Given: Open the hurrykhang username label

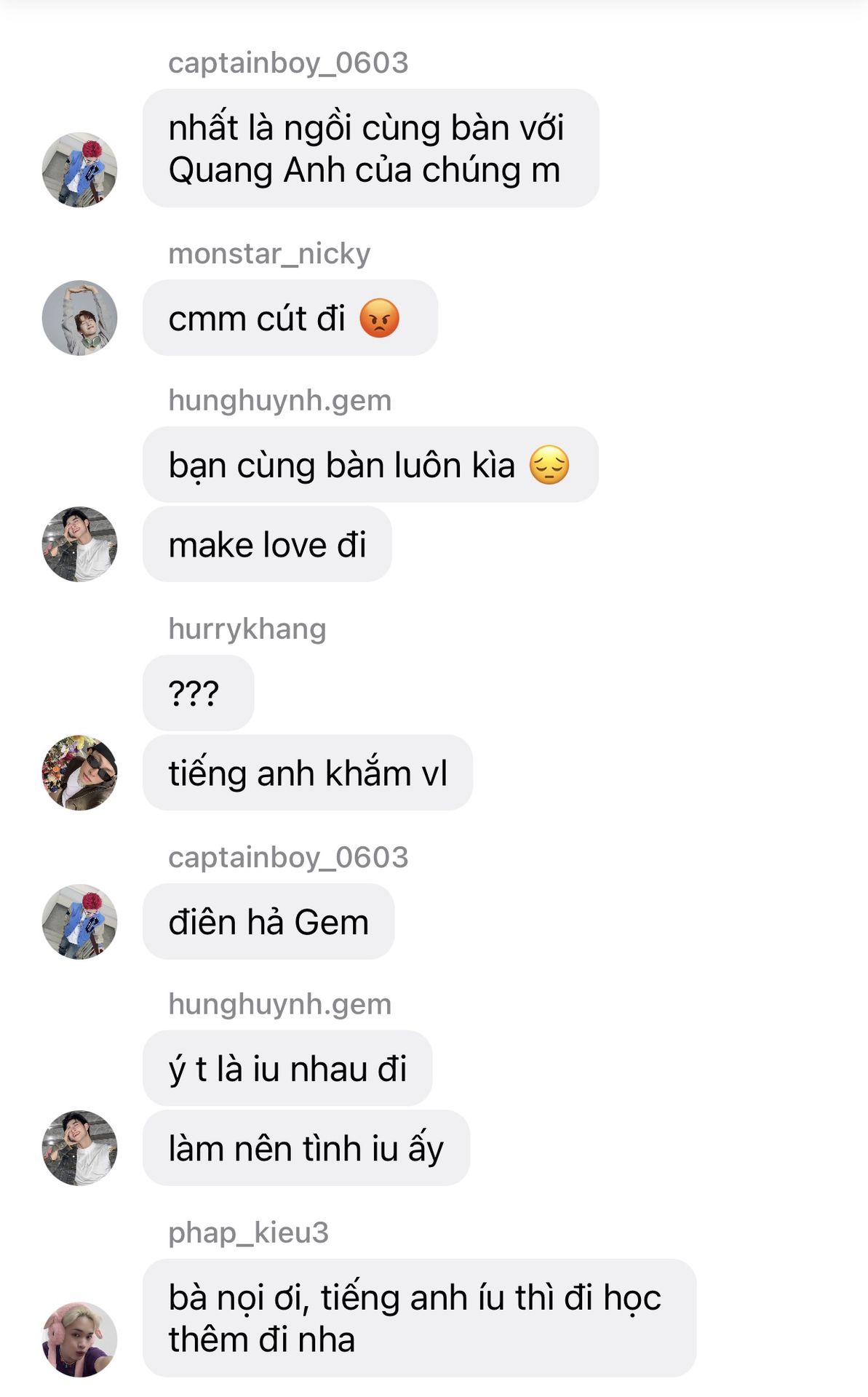Looking at the screenshot, I should pos(247,629).
